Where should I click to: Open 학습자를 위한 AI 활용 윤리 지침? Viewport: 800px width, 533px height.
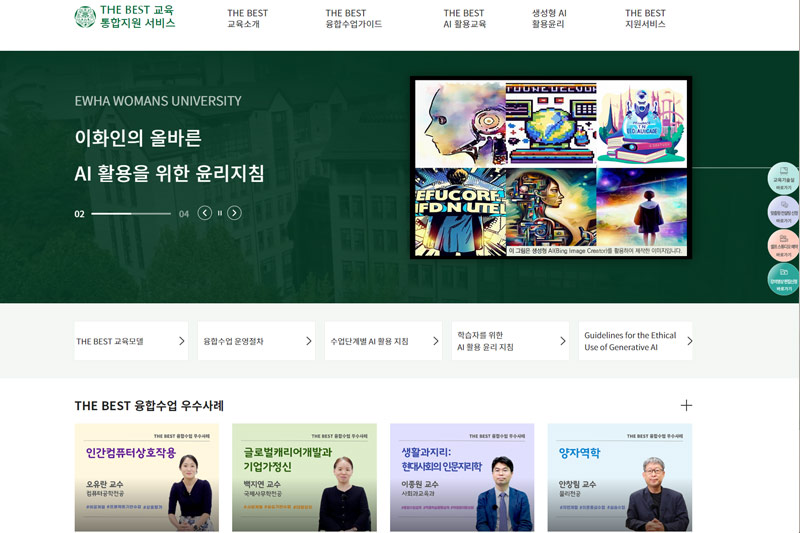pyautogui.click(x=510, y=341)
